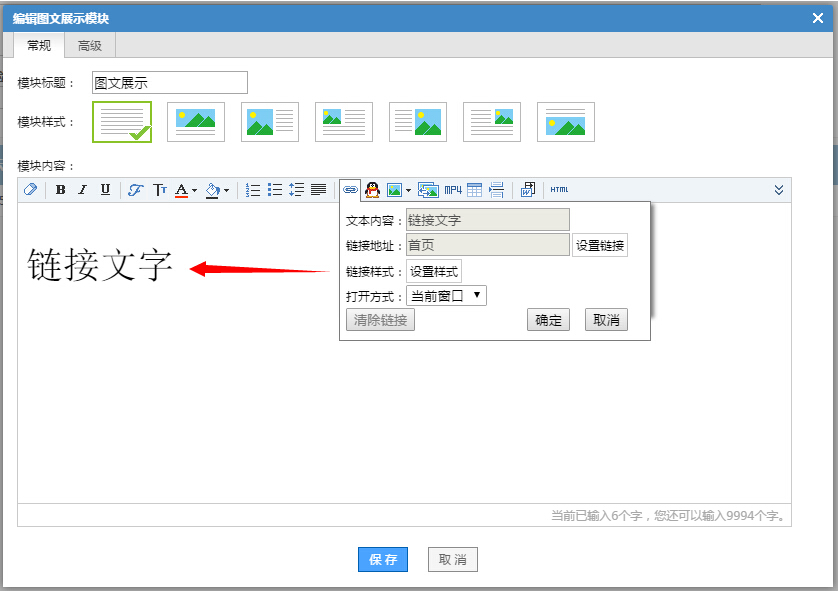838x591 pixels.
Task: Click the MP4 video insert icon
Action: click(x=453, y=190)
